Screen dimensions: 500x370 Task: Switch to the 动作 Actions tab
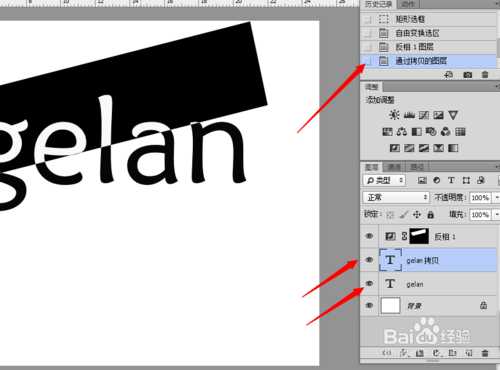tap(407, 4)
